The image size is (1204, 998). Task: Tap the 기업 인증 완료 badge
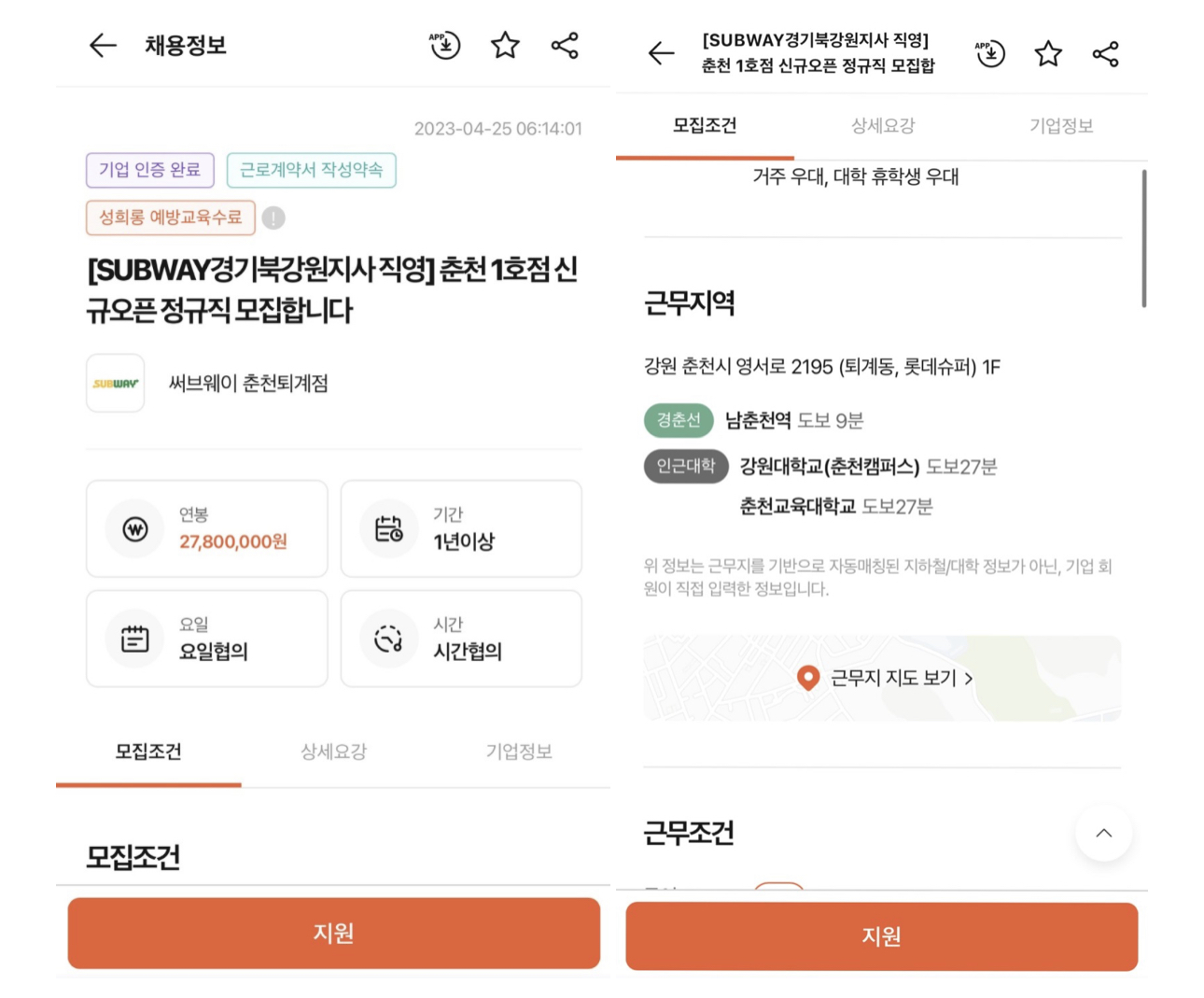[x=150, y=170]
